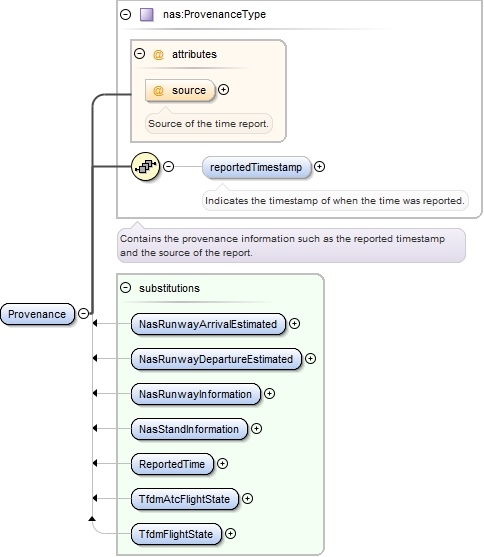Expand the reportedTimestamp element
Viewport: 484px width, 557px height.
coord(319,166)
